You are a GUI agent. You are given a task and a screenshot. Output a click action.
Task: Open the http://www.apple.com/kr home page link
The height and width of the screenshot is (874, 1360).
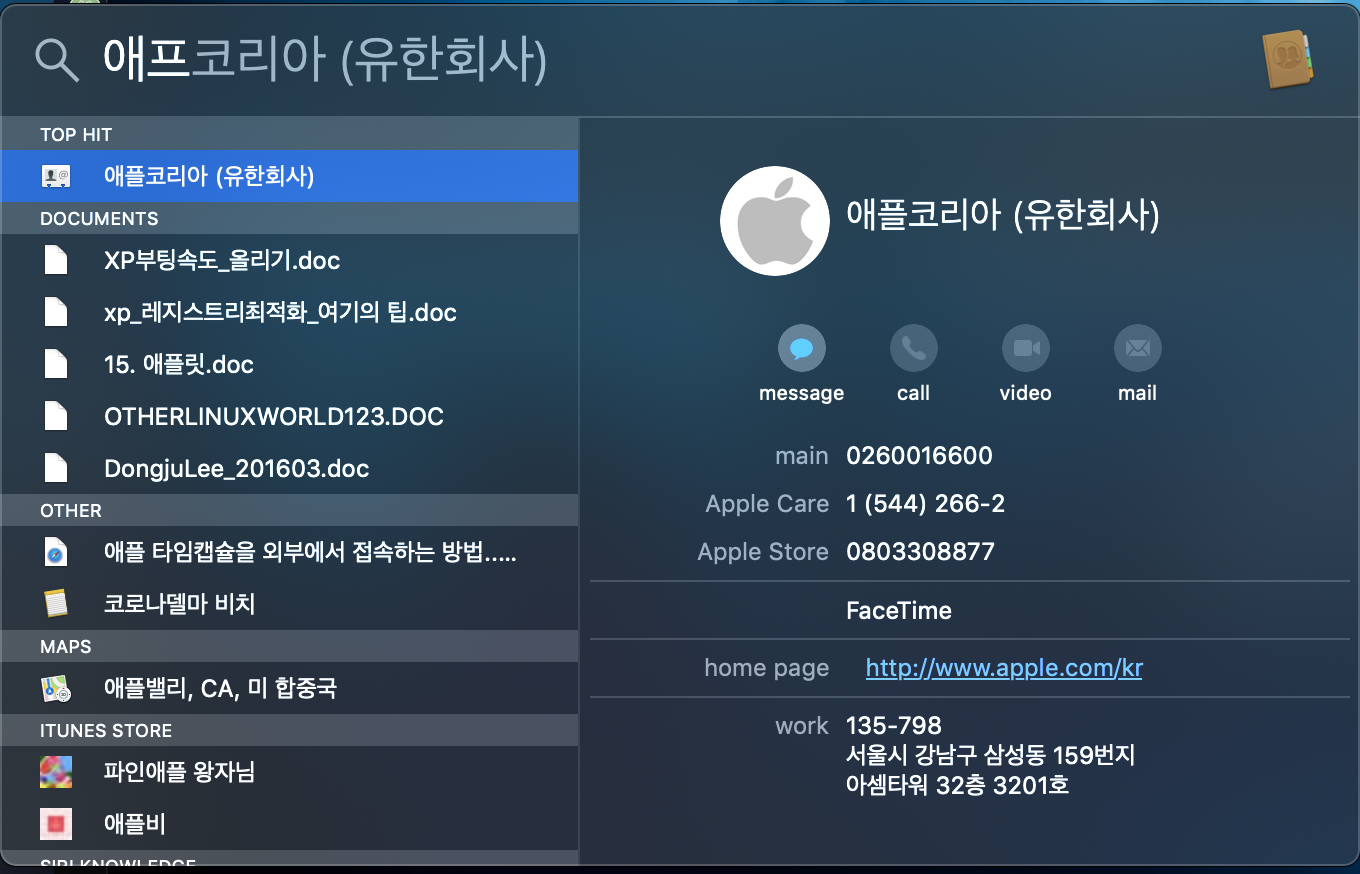click(x=1004, y=668)
